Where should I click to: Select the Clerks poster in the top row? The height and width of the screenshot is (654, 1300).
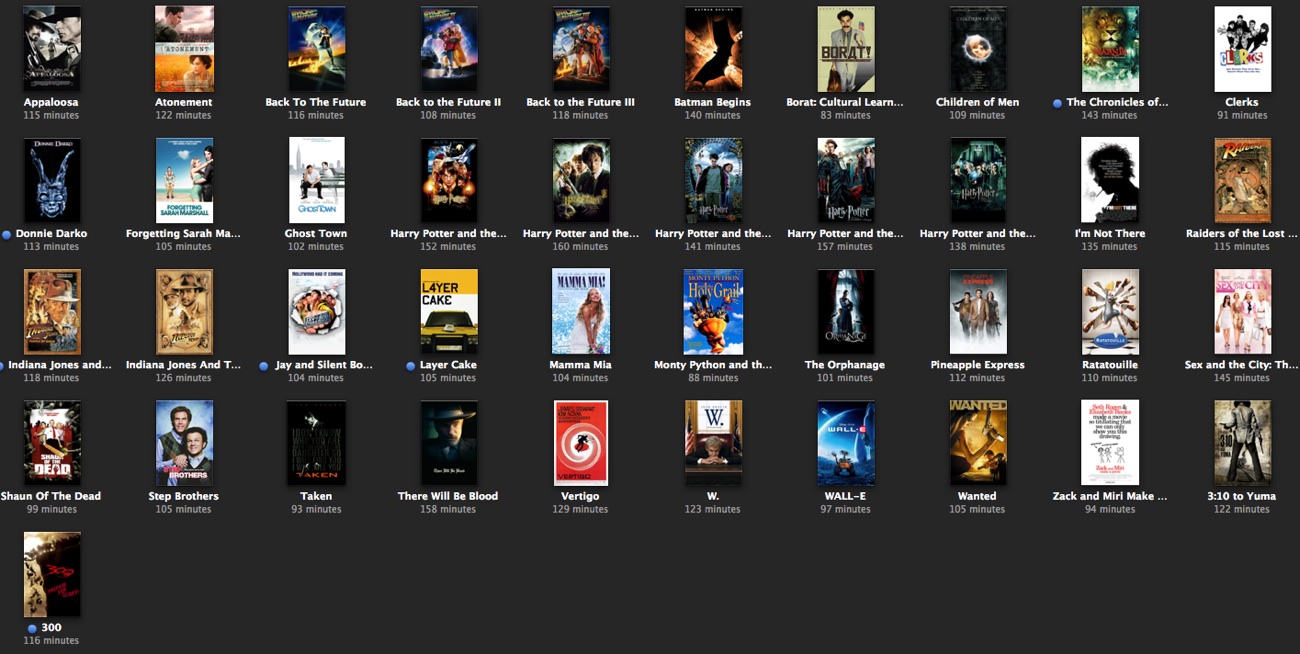coord(1242,48)
